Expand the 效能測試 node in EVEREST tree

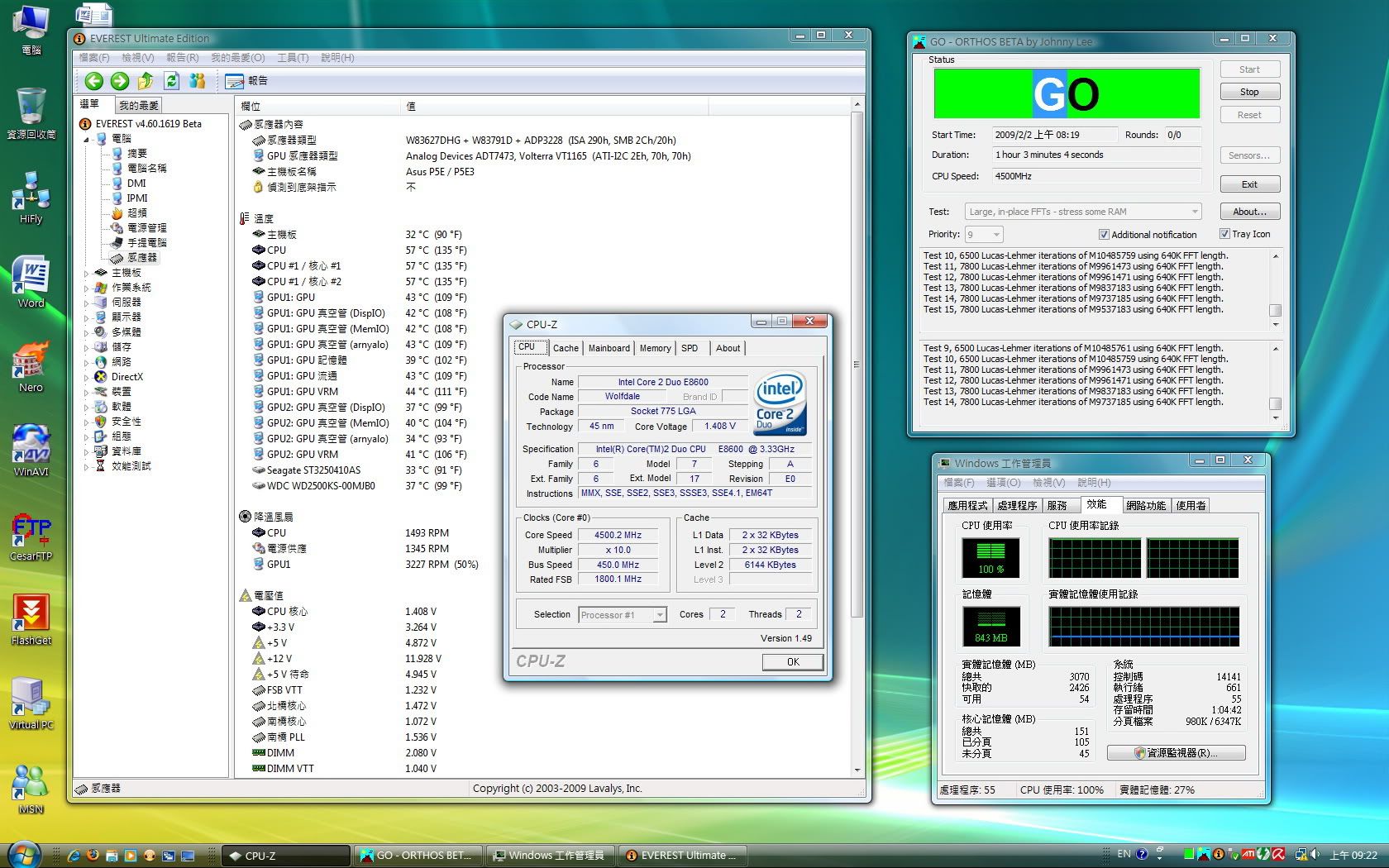pyautogui.click(x=86, y=466)
